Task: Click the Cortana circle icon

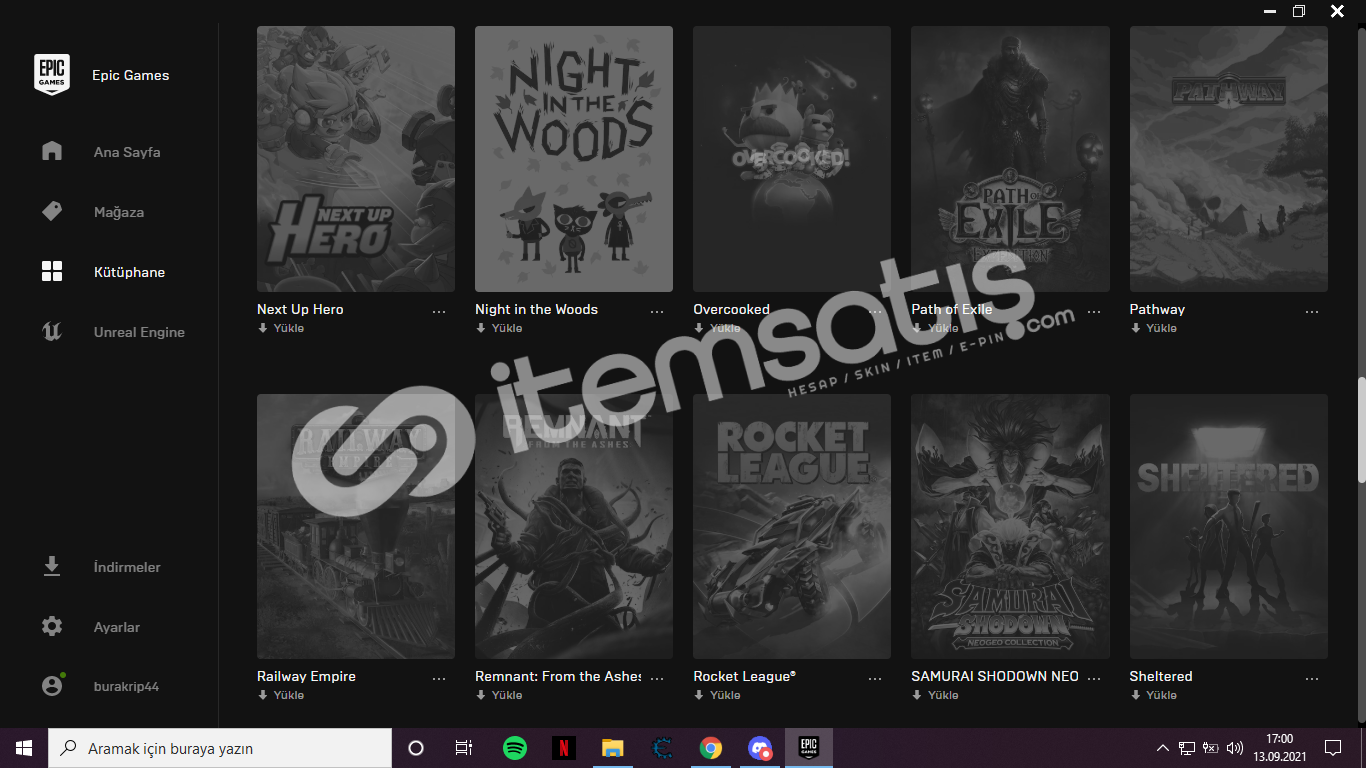Action: point(416,748)
